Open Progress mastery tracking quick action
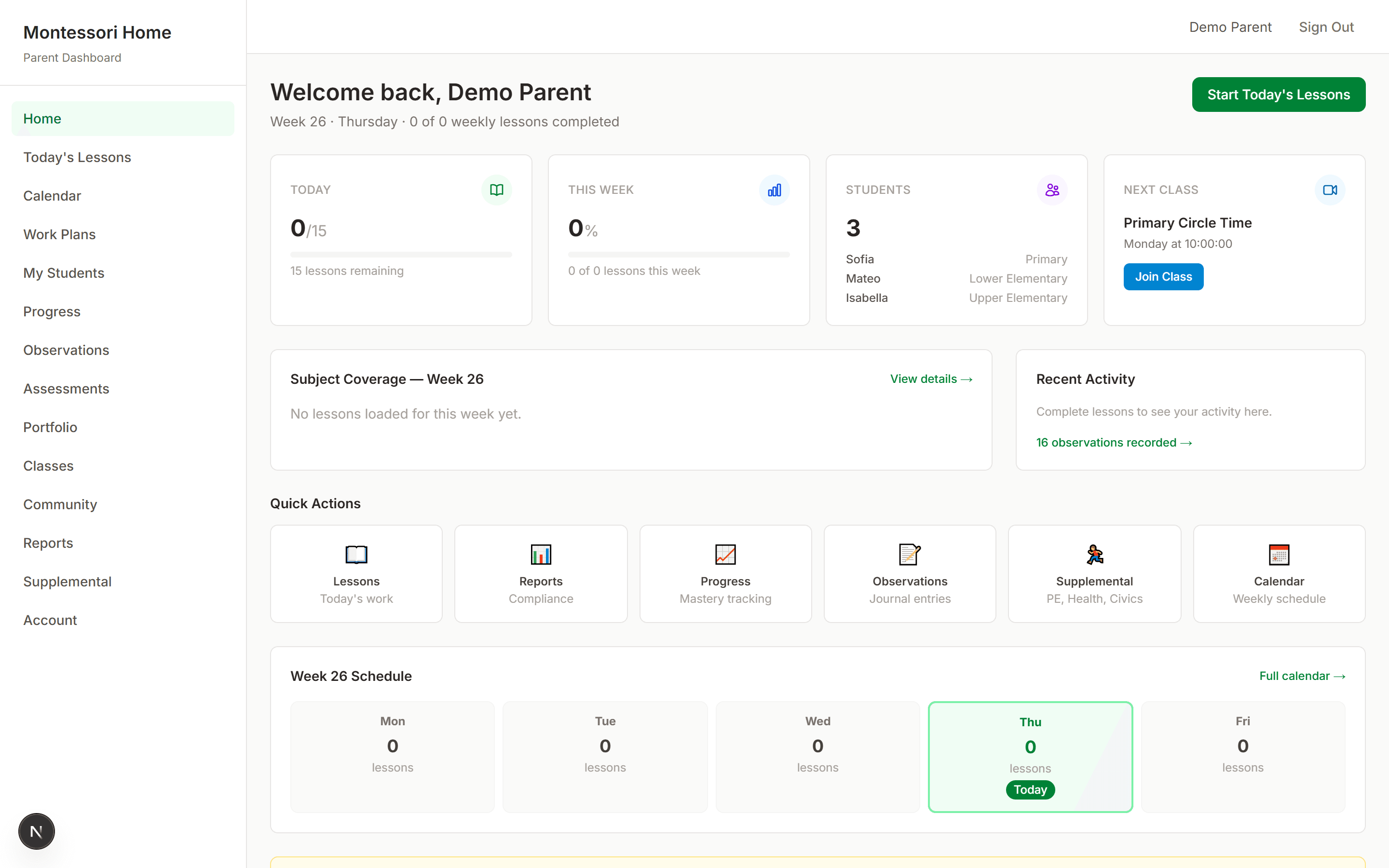The height and width of the screenshot is (868, 1389). (x=725, y=573)
